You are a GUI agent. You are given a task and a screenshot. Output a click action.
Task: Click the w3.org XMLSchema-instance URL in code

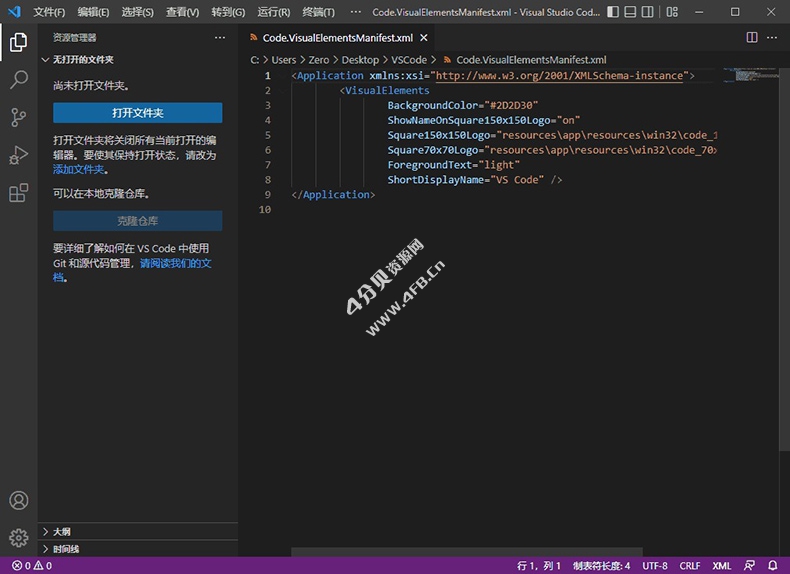[559, 76]
